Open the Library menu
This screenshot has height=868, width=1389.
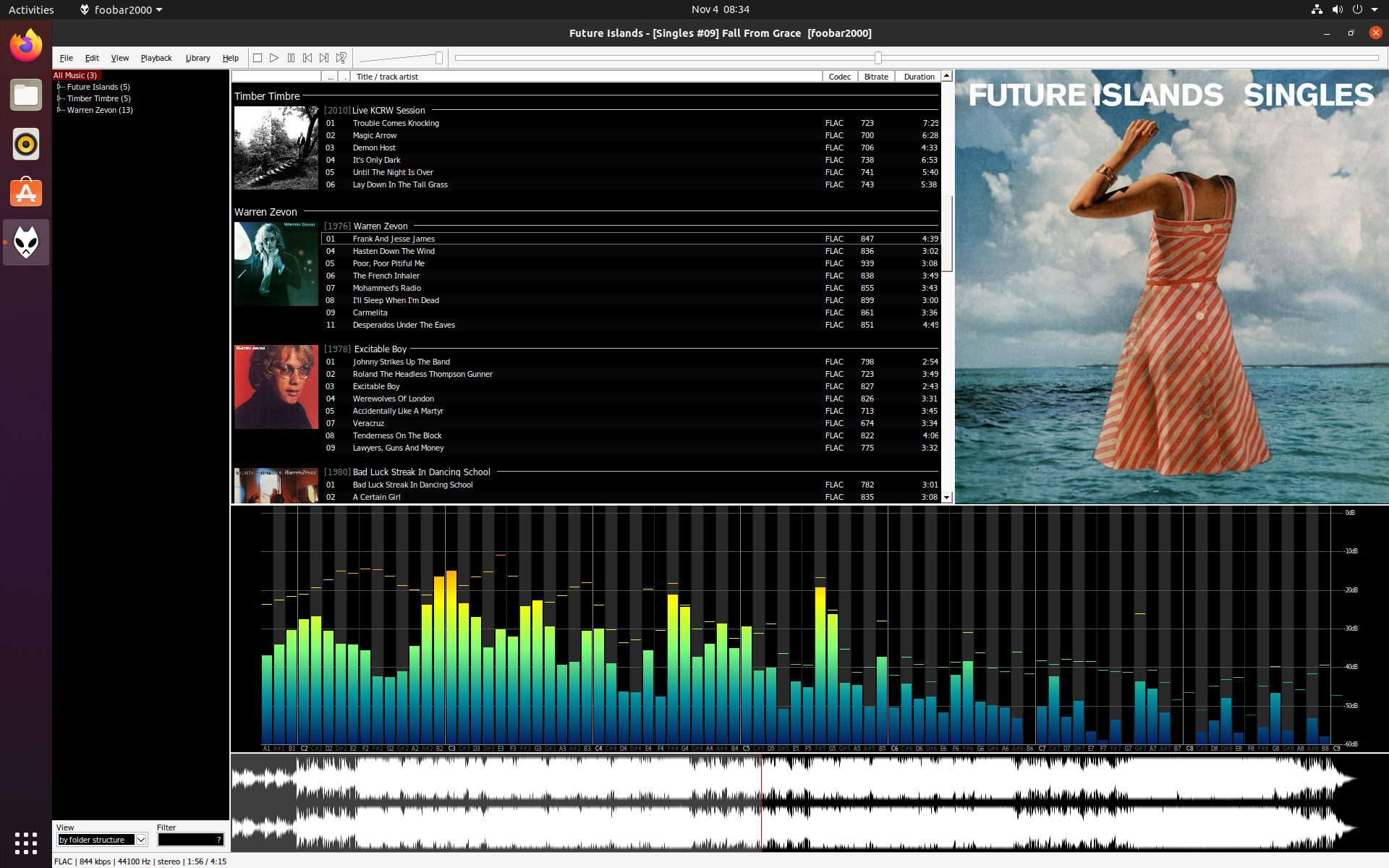coord(197,58)
